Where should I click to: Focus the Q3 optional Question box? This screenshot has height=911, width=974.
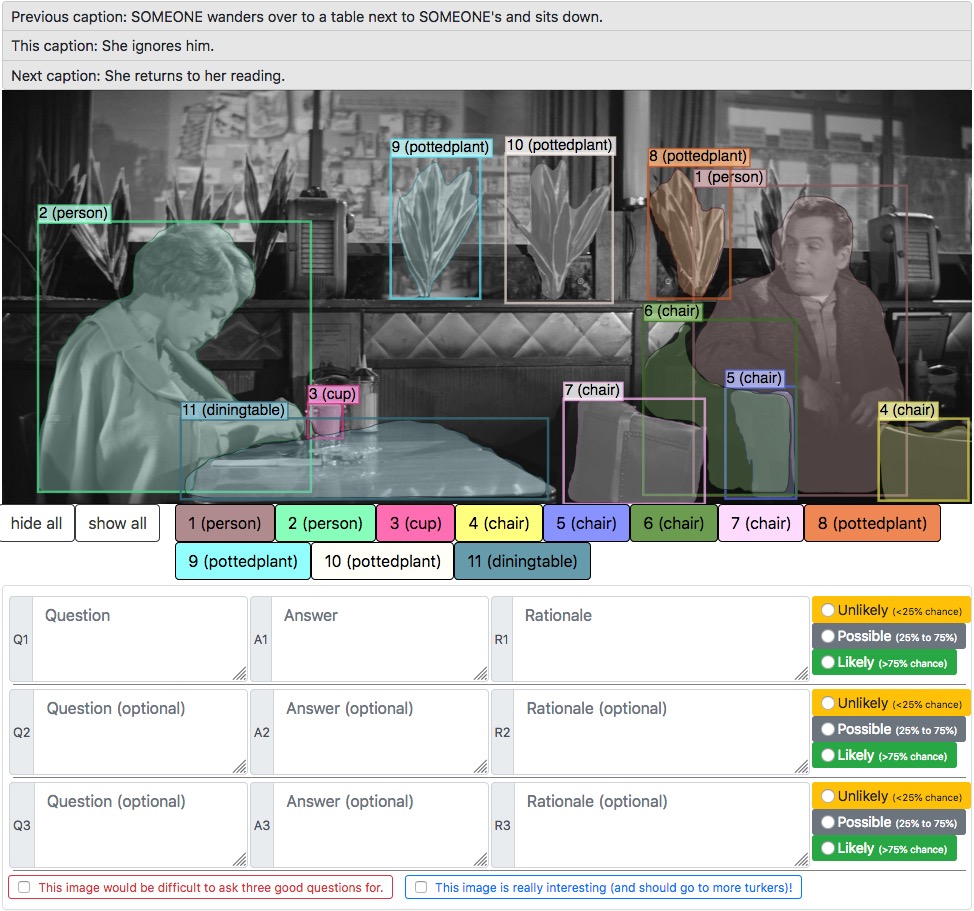[140, 825]
